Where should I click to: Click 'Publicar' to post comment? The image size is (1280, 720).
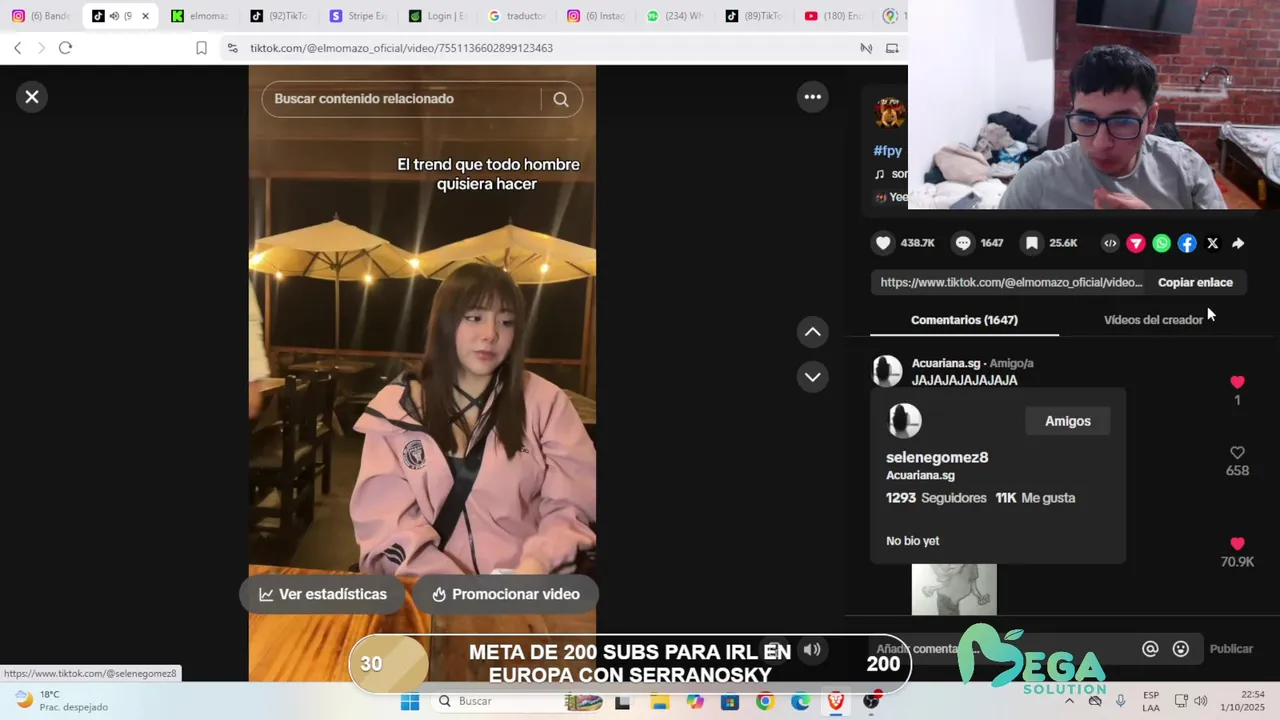pos(1231,649)
